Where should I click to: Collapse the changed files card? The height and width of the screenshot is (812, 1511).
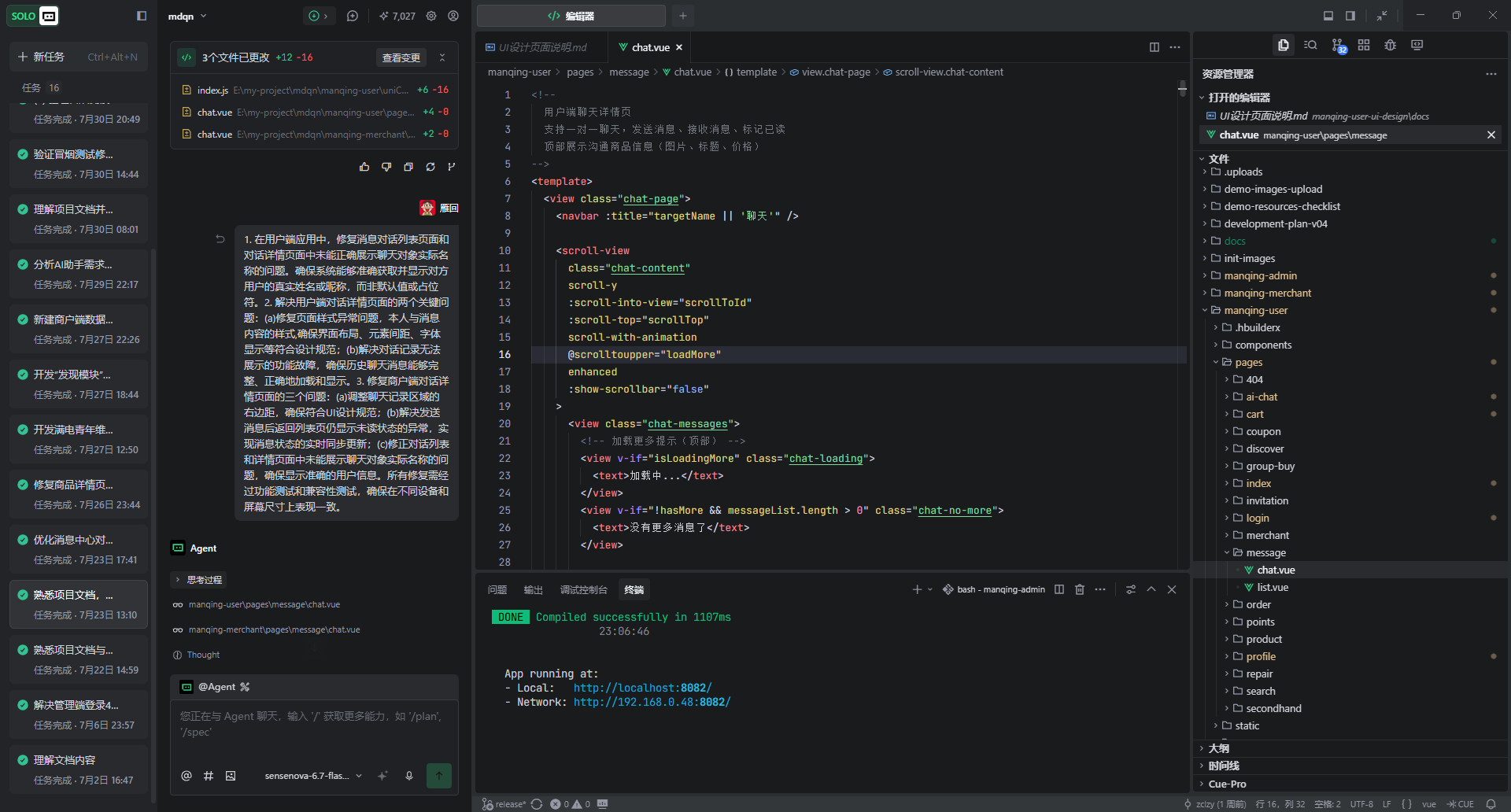coord(442,57)
